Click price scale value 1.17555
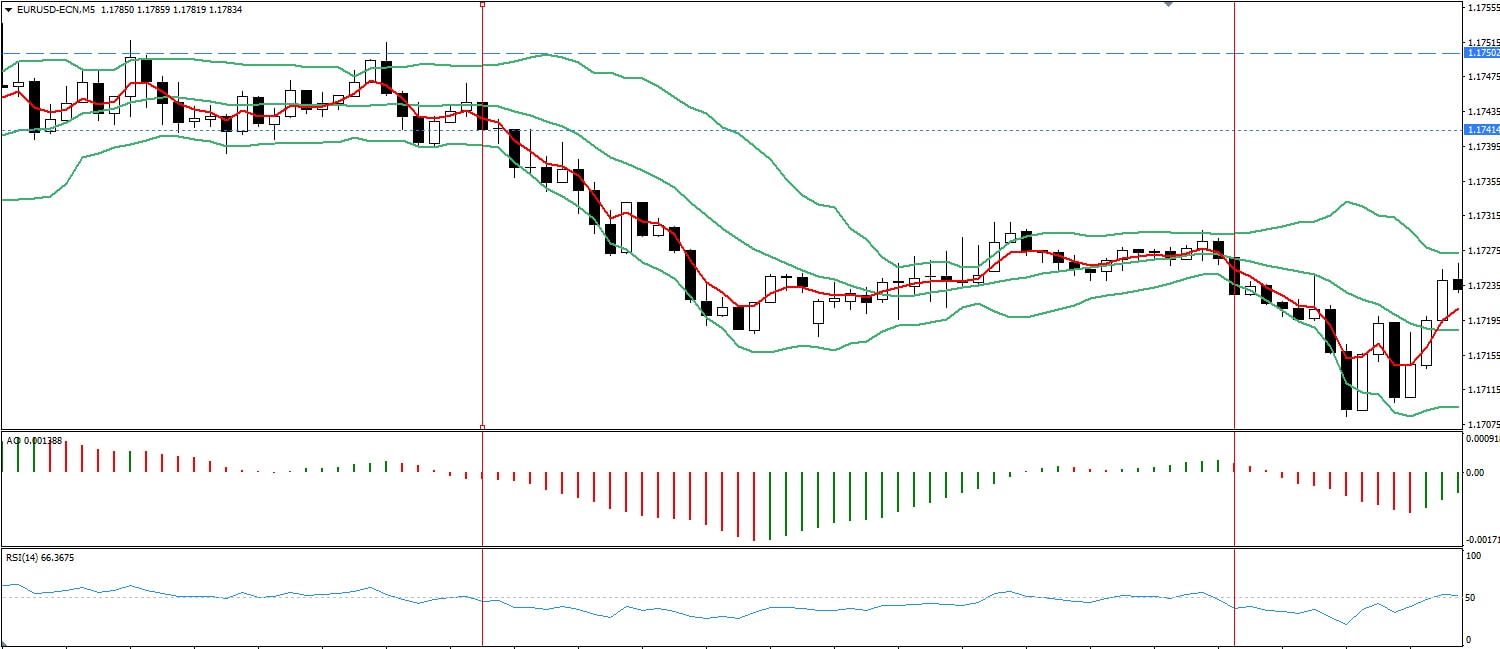Image resolution: width=1500 pixels, height=649 pixels. click(x=1483, y=8)
